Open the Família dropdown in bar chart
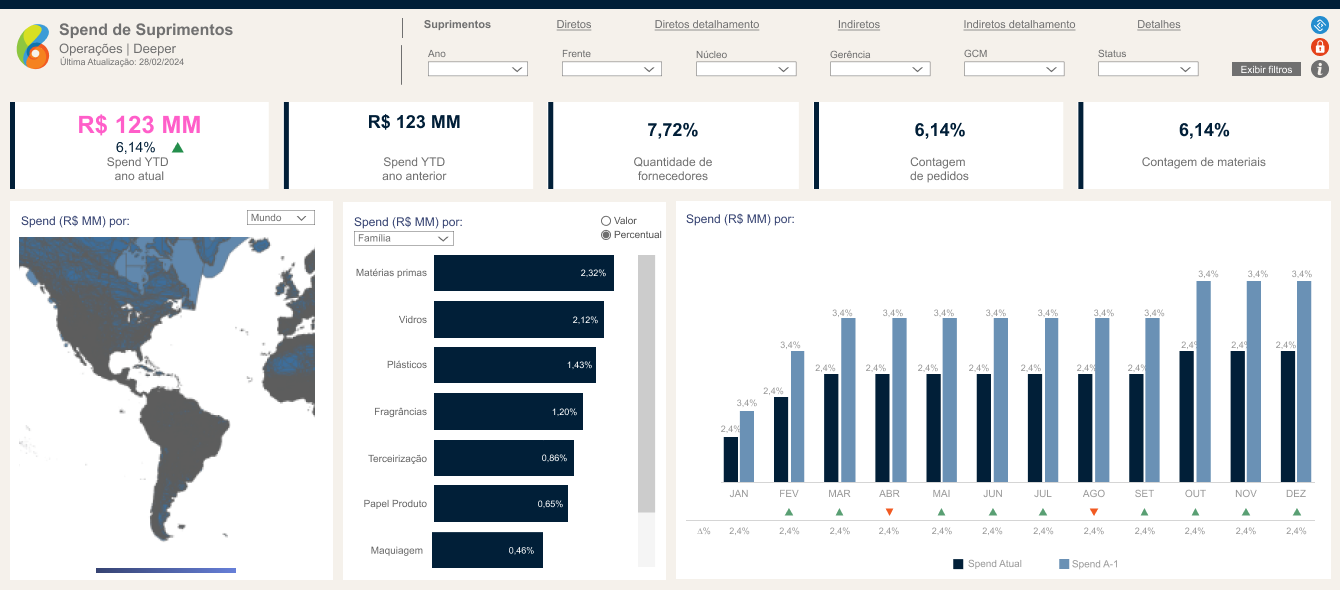The image size is (1340, 590). pos(403,239)
